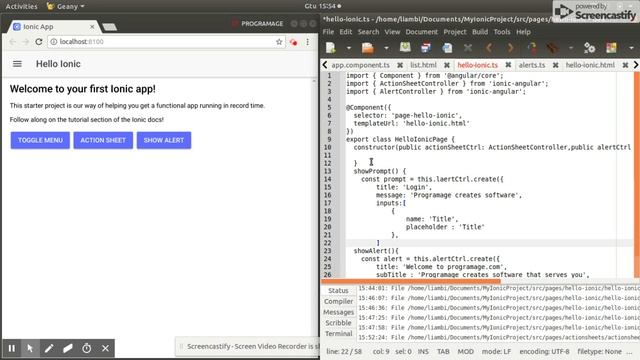Close the hello-ionic.html tab

point(625,65)
